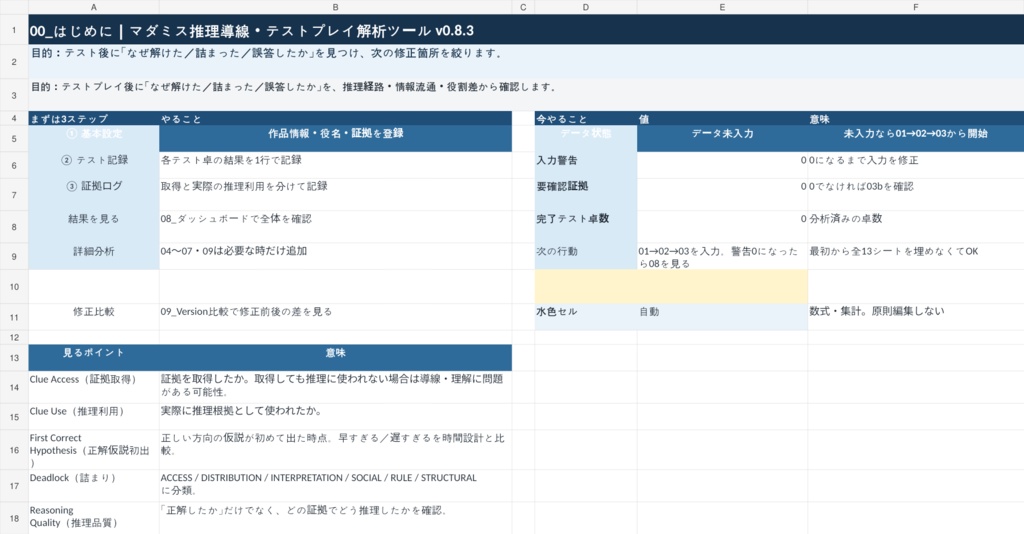Click cell '各テスト卓の結果を1行で記録'
This screenshot has width=1024, height=534.
click(335, 165)
